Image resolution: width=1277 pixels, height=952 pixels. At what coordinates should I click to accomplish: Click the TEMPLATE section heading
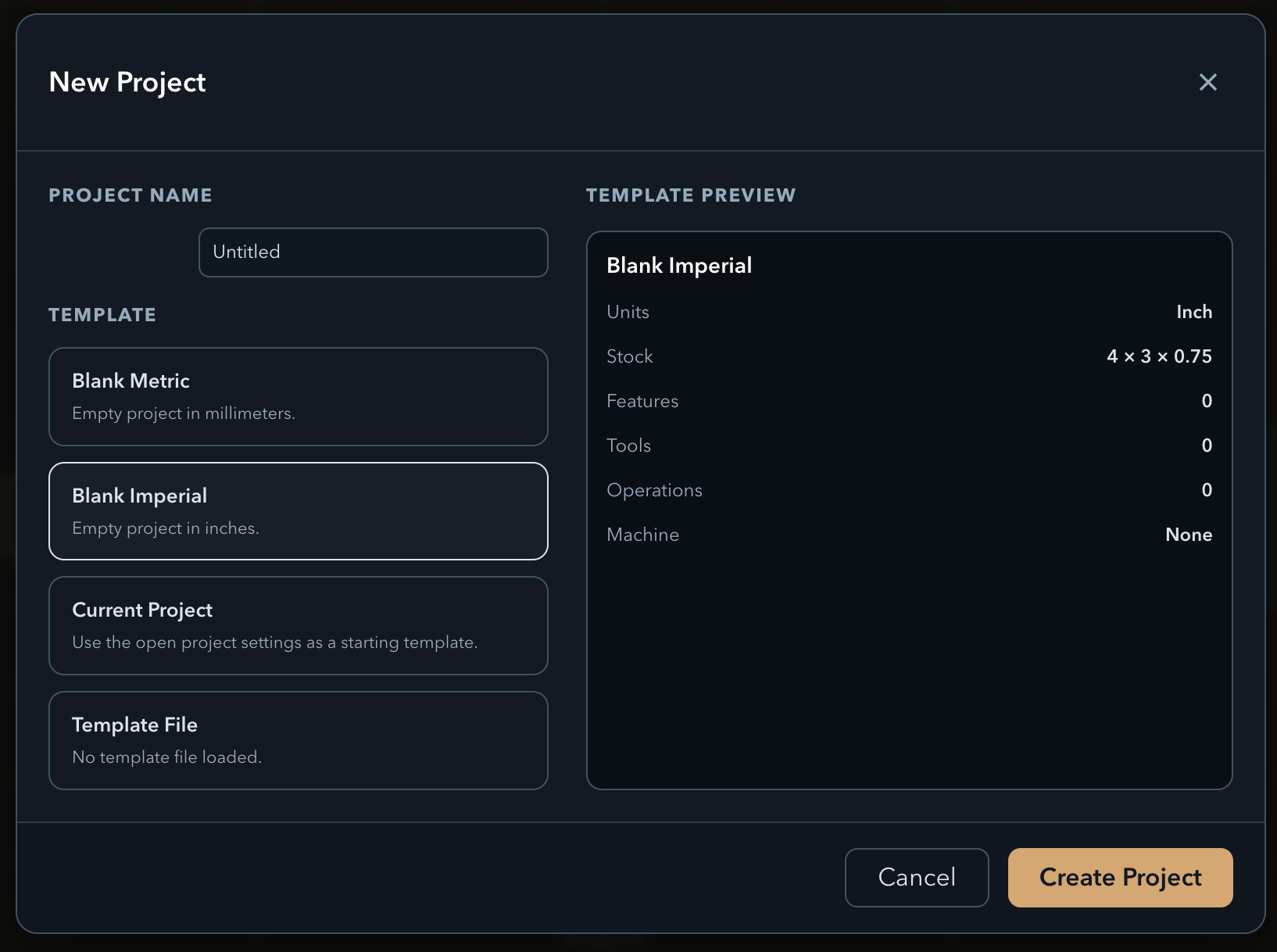click(102, 315)
